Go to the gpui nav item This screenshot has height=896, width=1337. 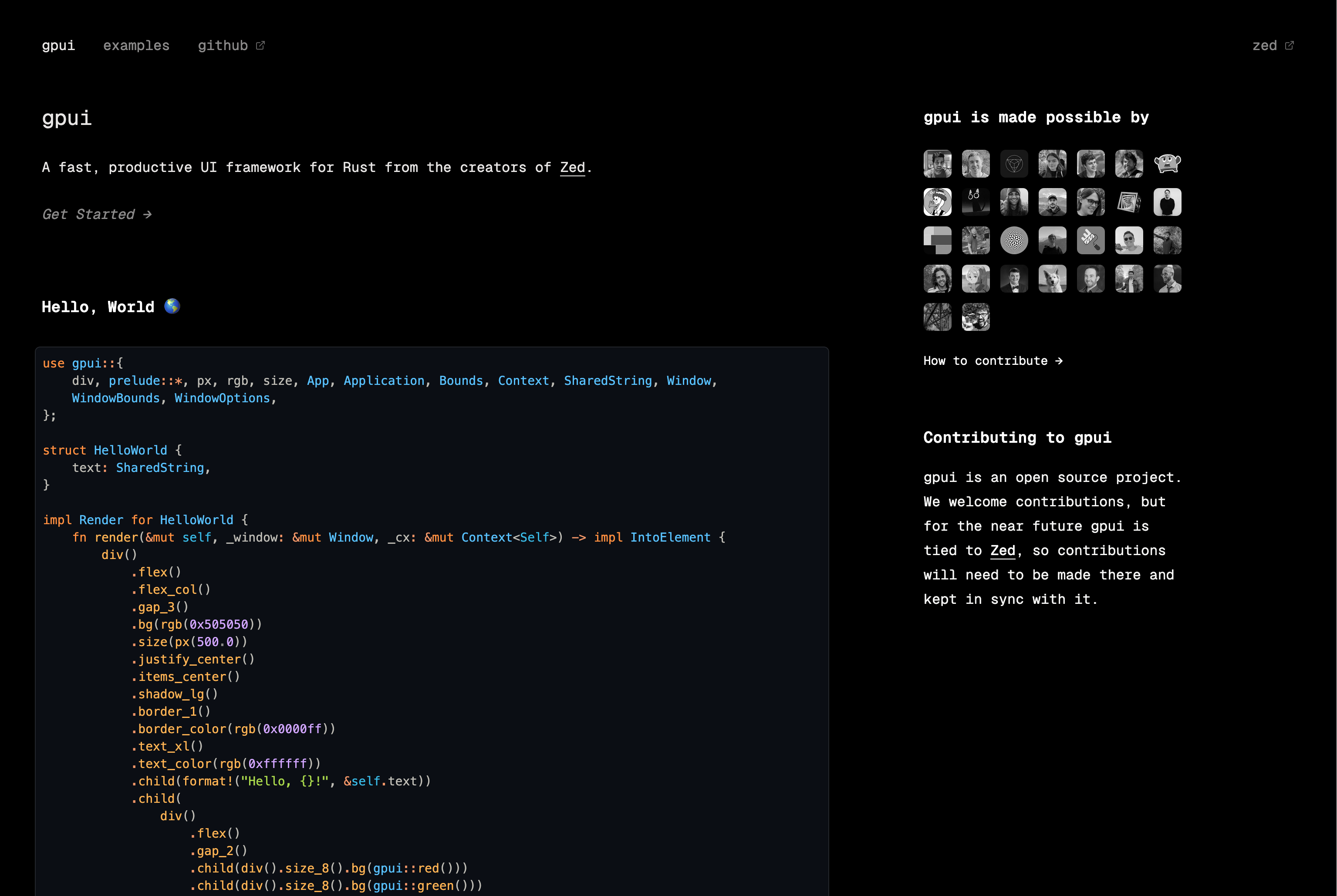(58, 46)
